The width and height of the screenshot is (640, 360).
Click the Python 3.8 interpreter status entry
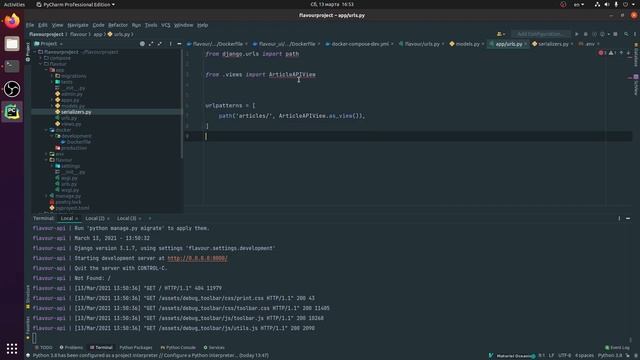(x=610, y=356)
